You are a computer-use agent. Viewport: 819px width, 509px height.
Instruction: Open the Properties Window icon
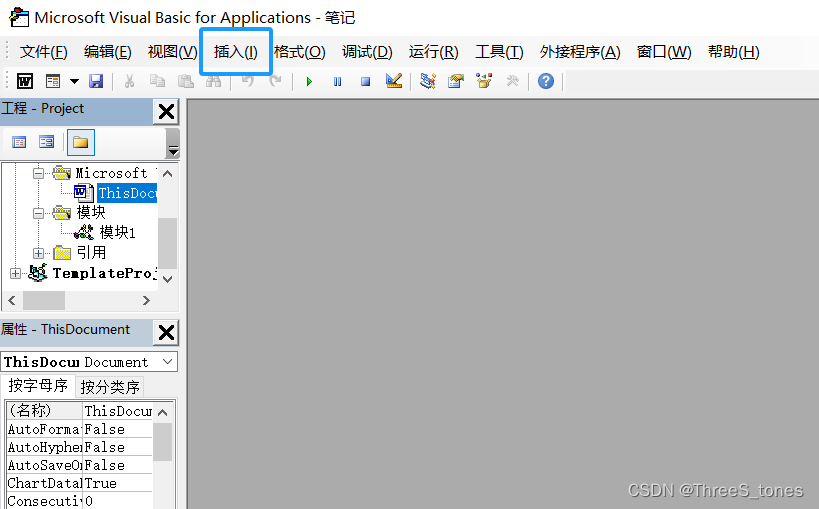point(456,81)
